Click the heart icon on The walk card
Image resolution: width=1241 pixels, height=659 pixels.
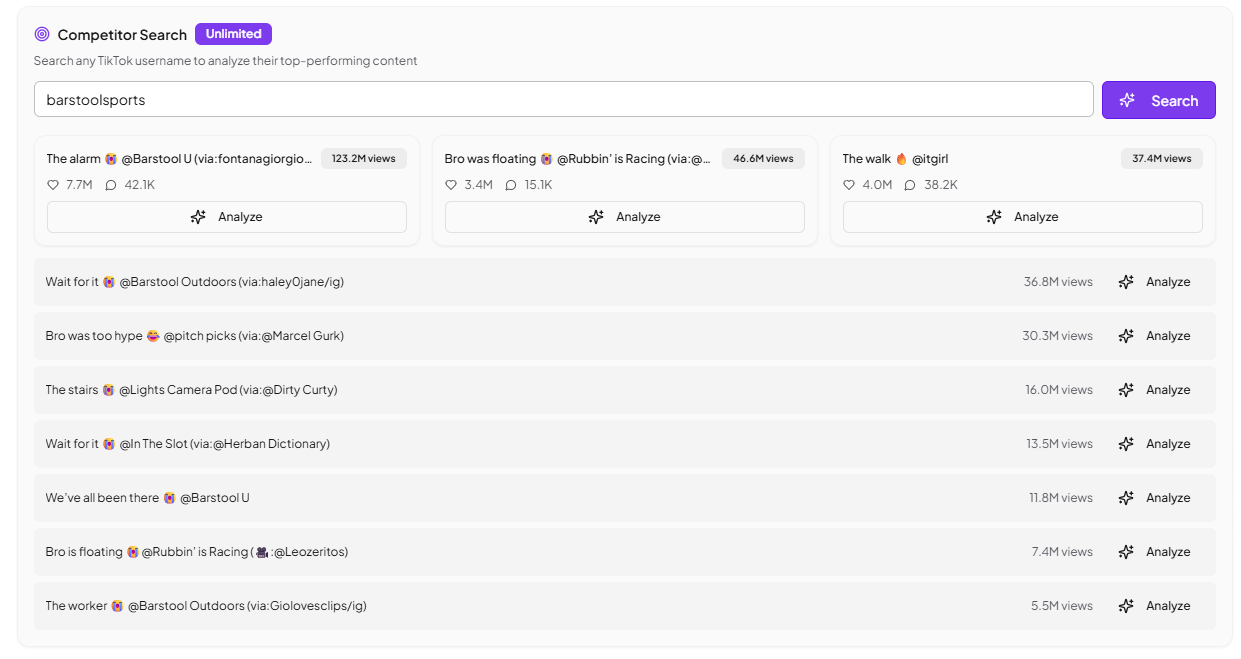click(x=849, y=184)
